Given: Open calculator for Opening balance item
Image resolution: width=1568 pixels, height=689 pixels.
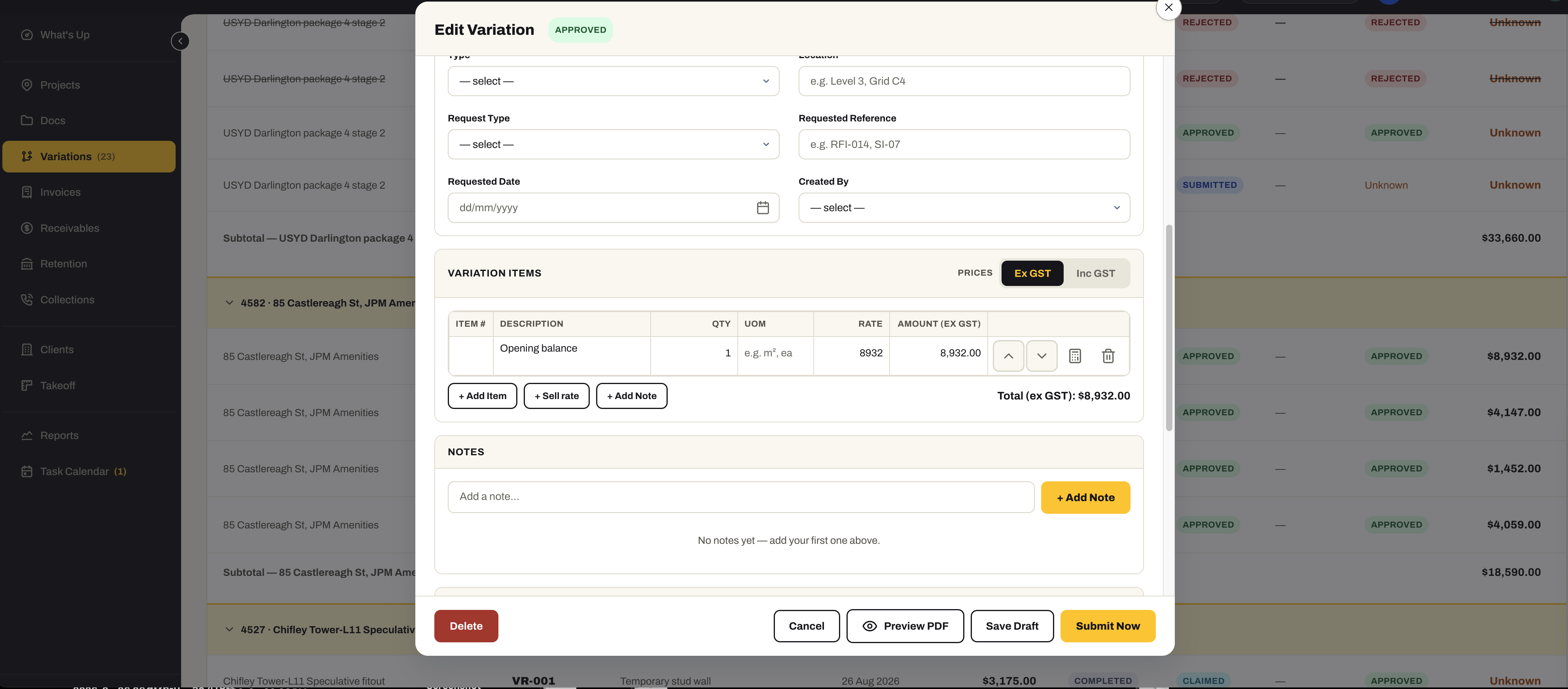Looking at the screenshot, I should tap(1075, 356).
